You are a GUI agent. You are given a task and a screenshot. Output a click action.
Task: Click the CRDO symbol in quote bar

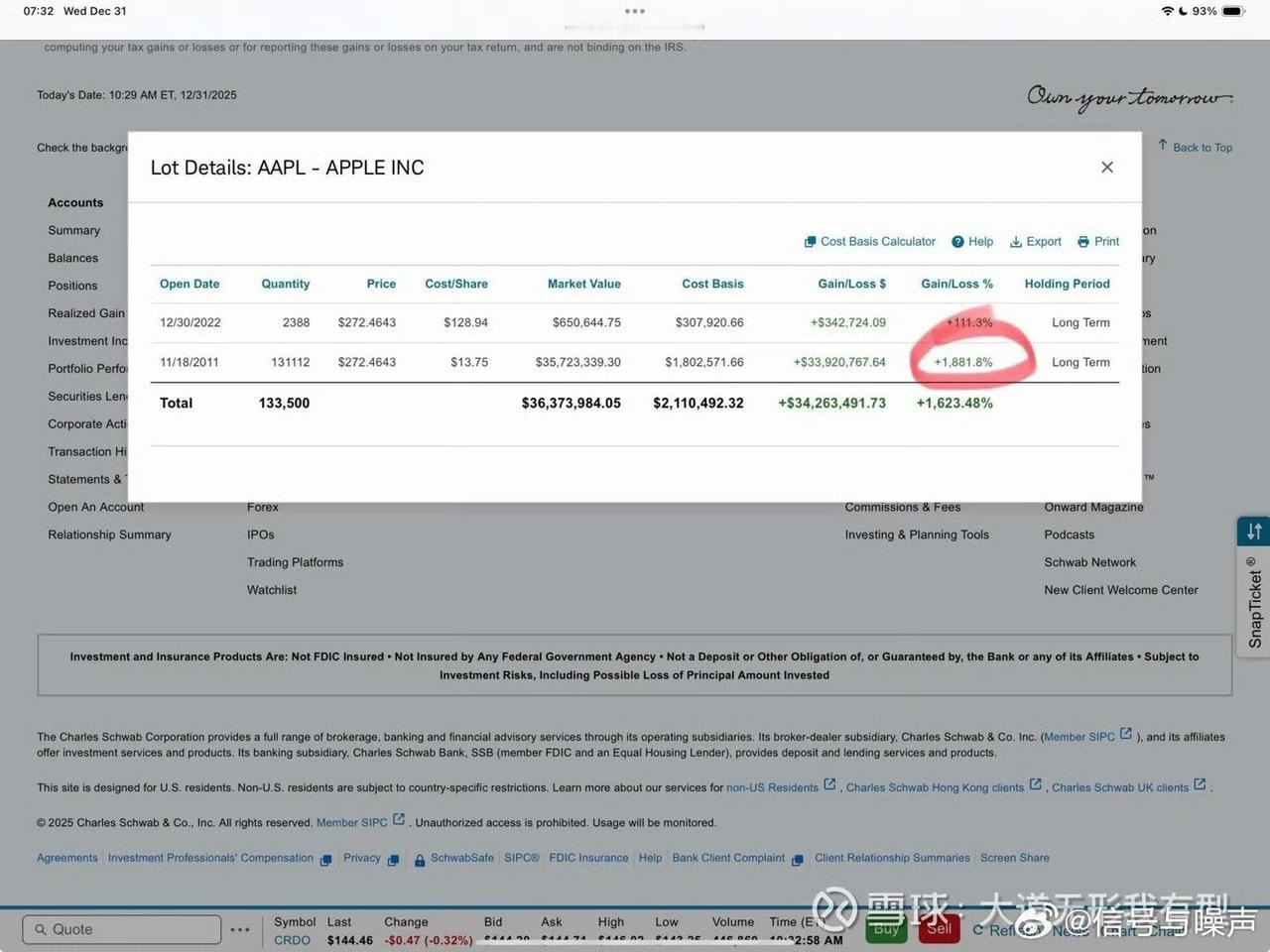click(x=292, y=940)
